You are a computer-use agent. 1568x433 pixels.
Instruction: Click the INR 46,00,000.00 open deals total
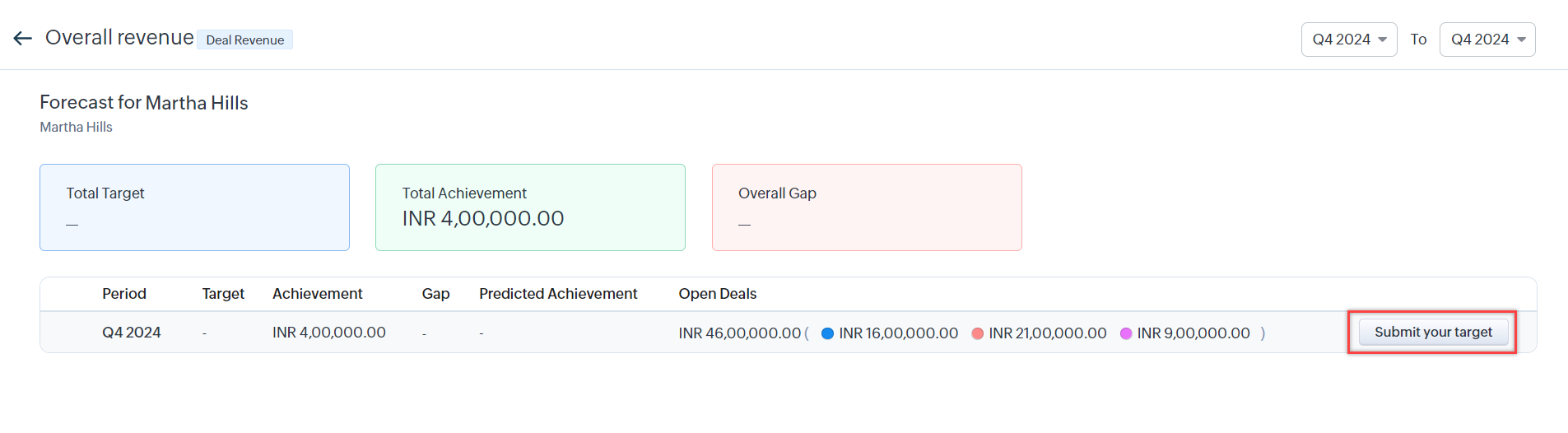[739, 333]
